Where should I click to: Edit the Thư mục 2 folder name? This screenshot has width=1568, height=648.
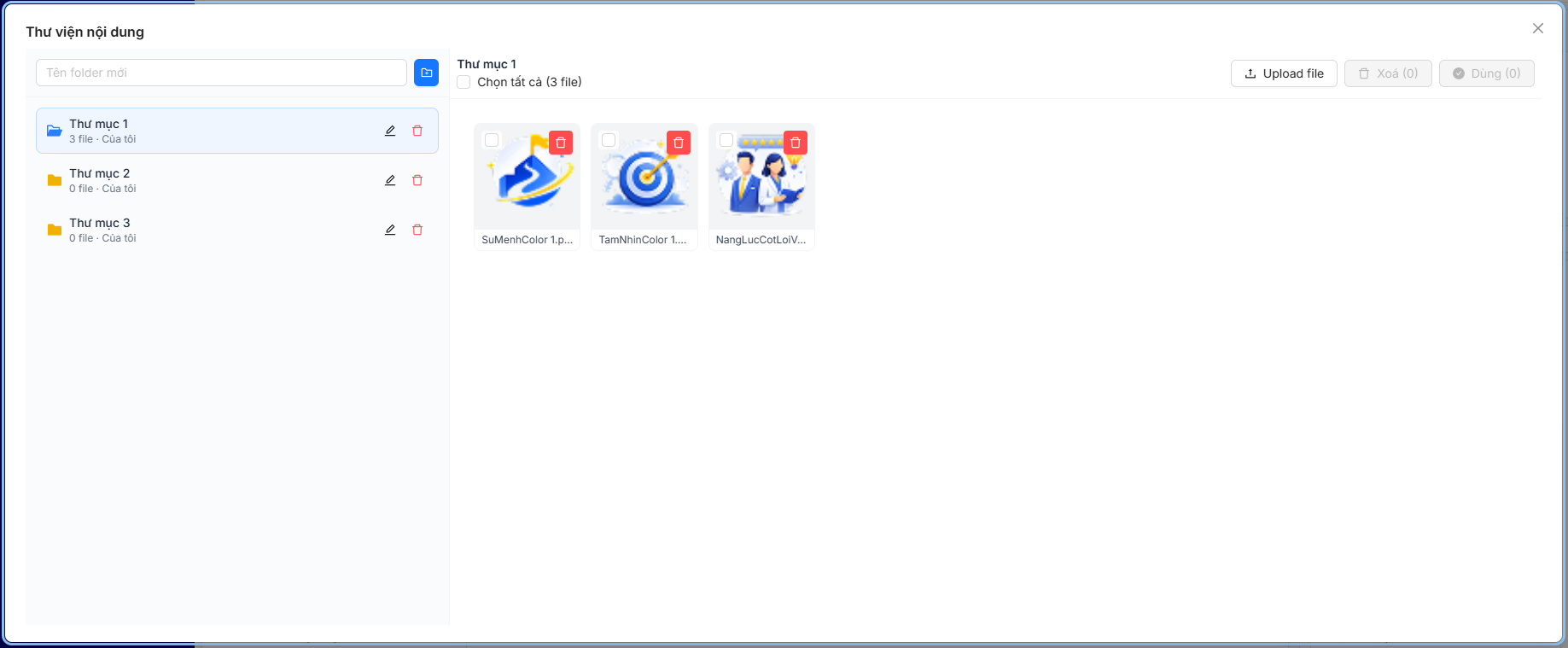click(x=390, y=180)
